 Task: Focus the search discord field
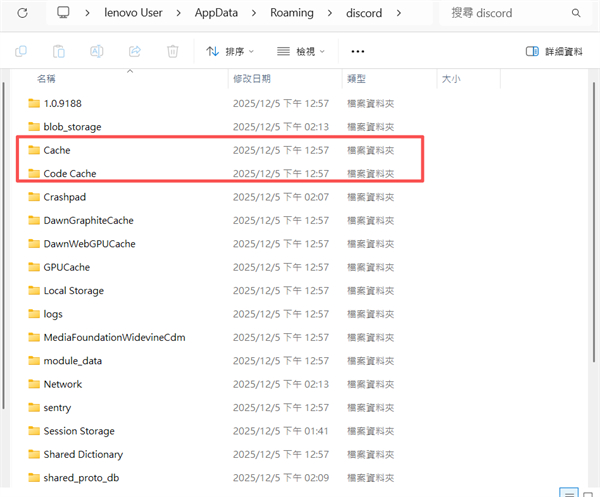pyautogui.click(x=515, y=13)
